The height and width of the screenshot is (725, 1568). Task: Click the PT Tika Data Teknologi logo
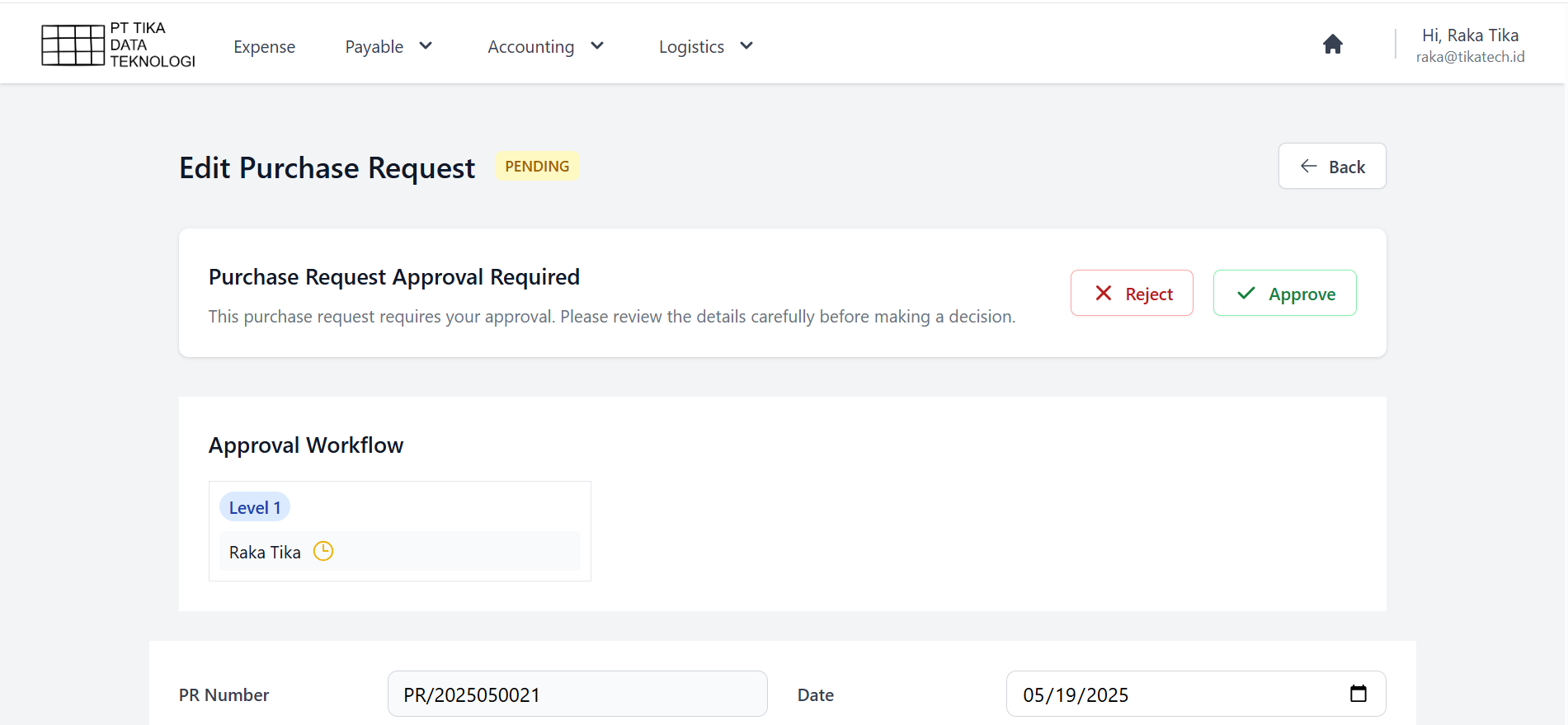(x=118, y=45)
